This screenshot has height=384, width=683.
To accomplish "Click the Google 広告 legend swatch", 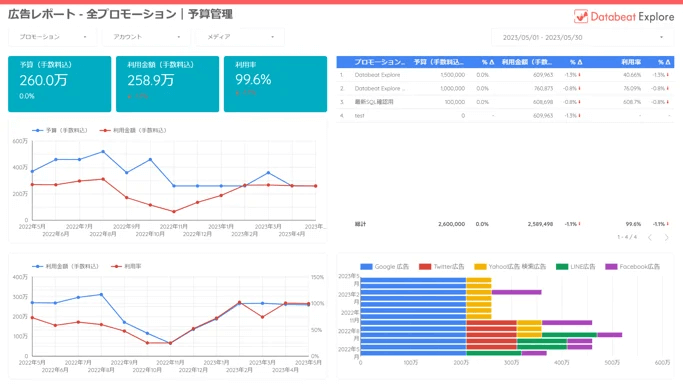I will [x=366, y=266].
